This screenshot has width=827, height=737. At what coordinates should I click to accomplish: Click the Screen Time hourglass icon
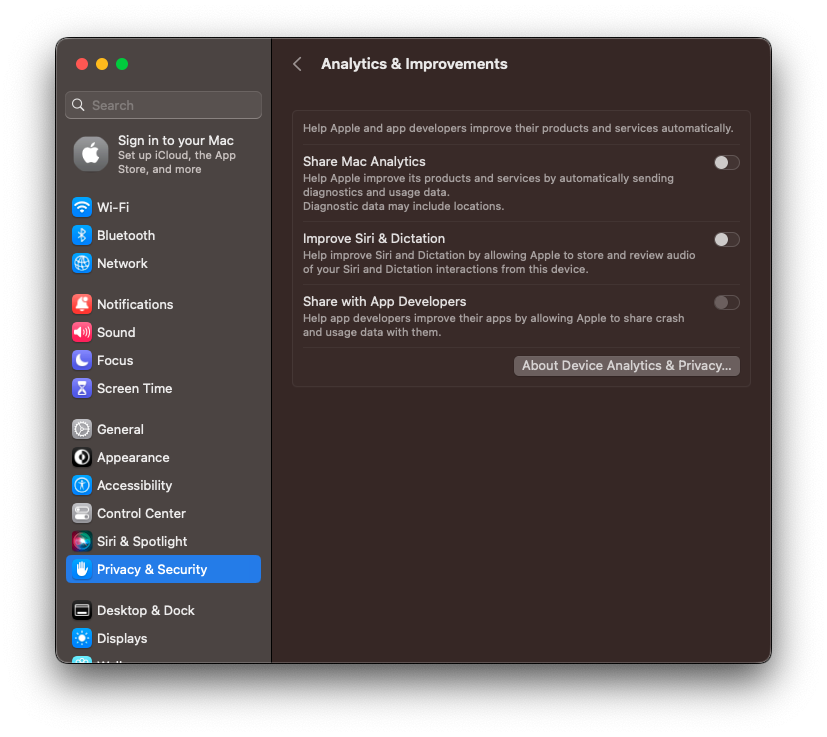[82, 388]
